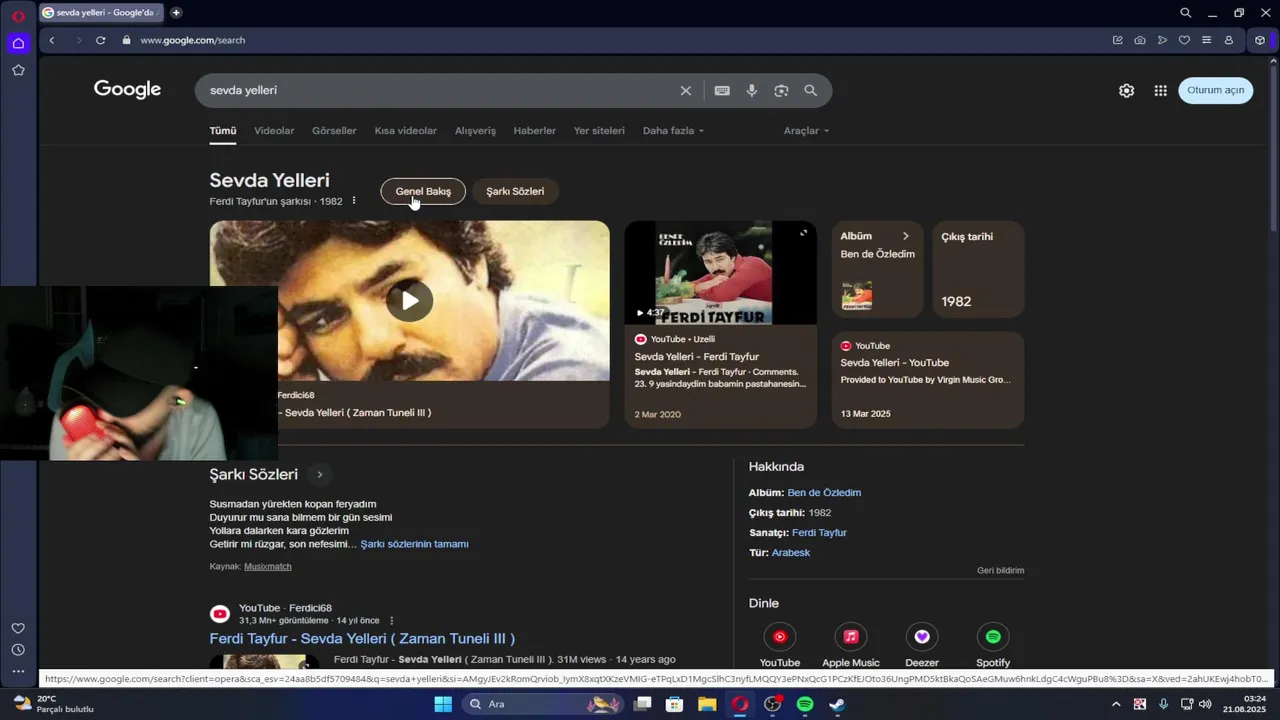Screen dimensions: 1280x720
Task: Open the 4:37 Uzelli video thumbnail
Action: (720, 273)
